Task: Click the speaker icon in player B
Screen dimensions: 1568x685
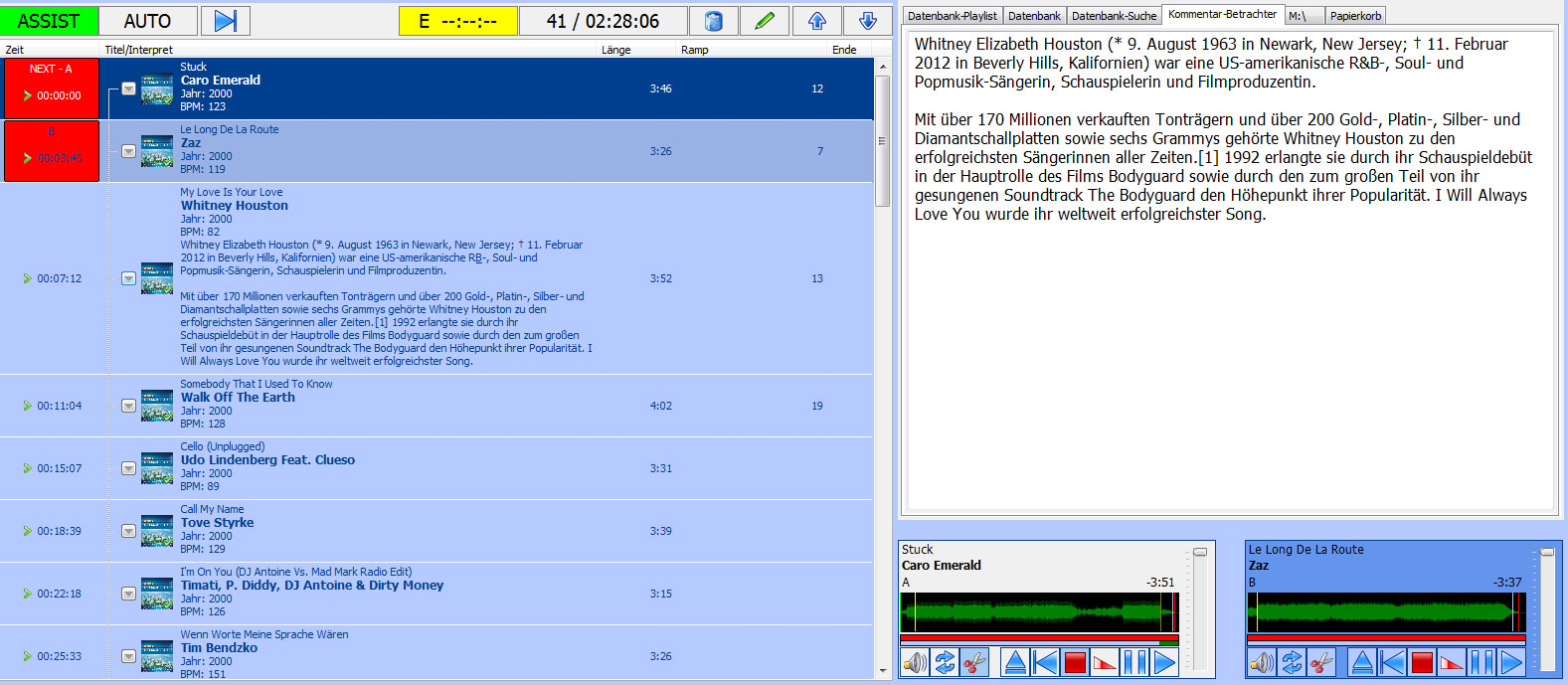Action: pos(1262,662)
